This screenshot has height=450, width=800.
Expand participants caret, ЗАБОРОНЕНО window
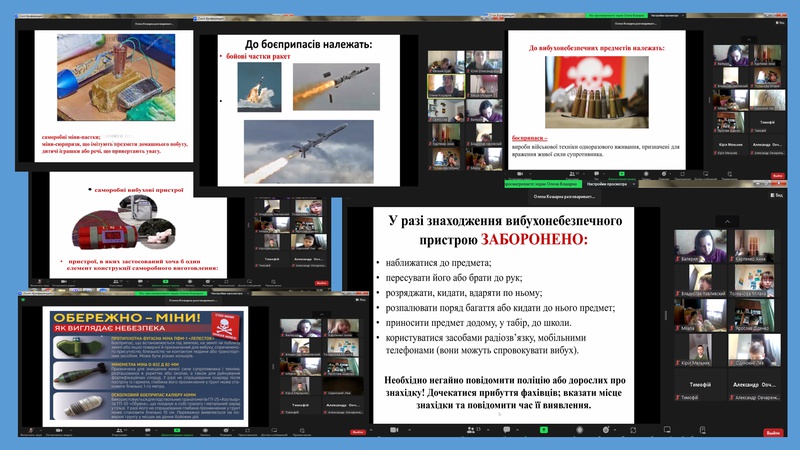tap(488, 430)
